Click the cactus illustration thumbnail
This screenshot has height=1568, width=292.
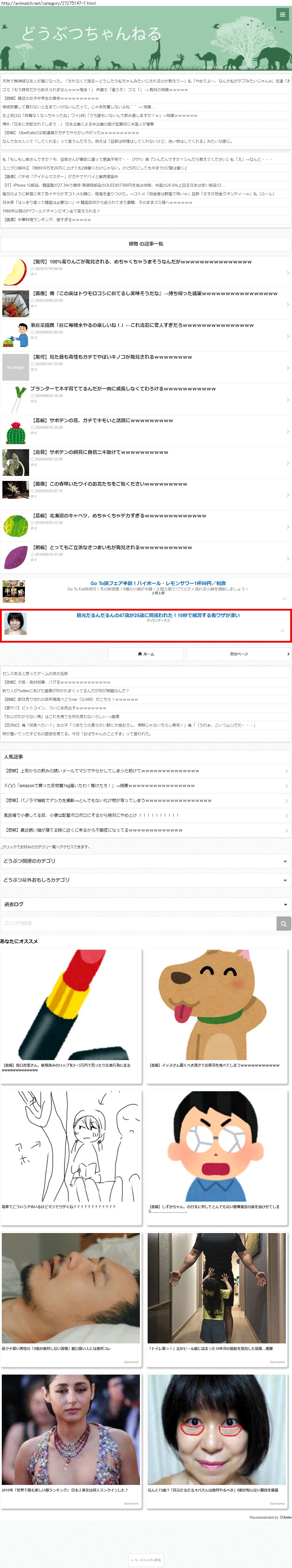tap(15, 431)
